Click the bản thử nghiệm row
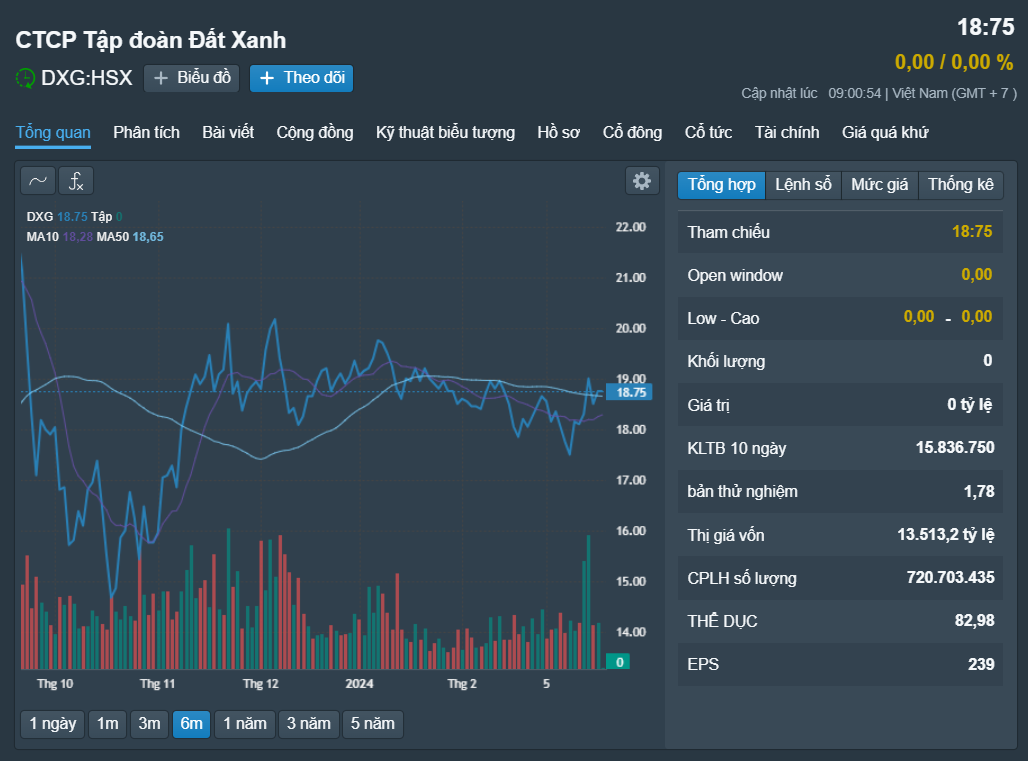The width and height of the screenshot is (1028, 761). pyautogui.click(x=840, y=492)
